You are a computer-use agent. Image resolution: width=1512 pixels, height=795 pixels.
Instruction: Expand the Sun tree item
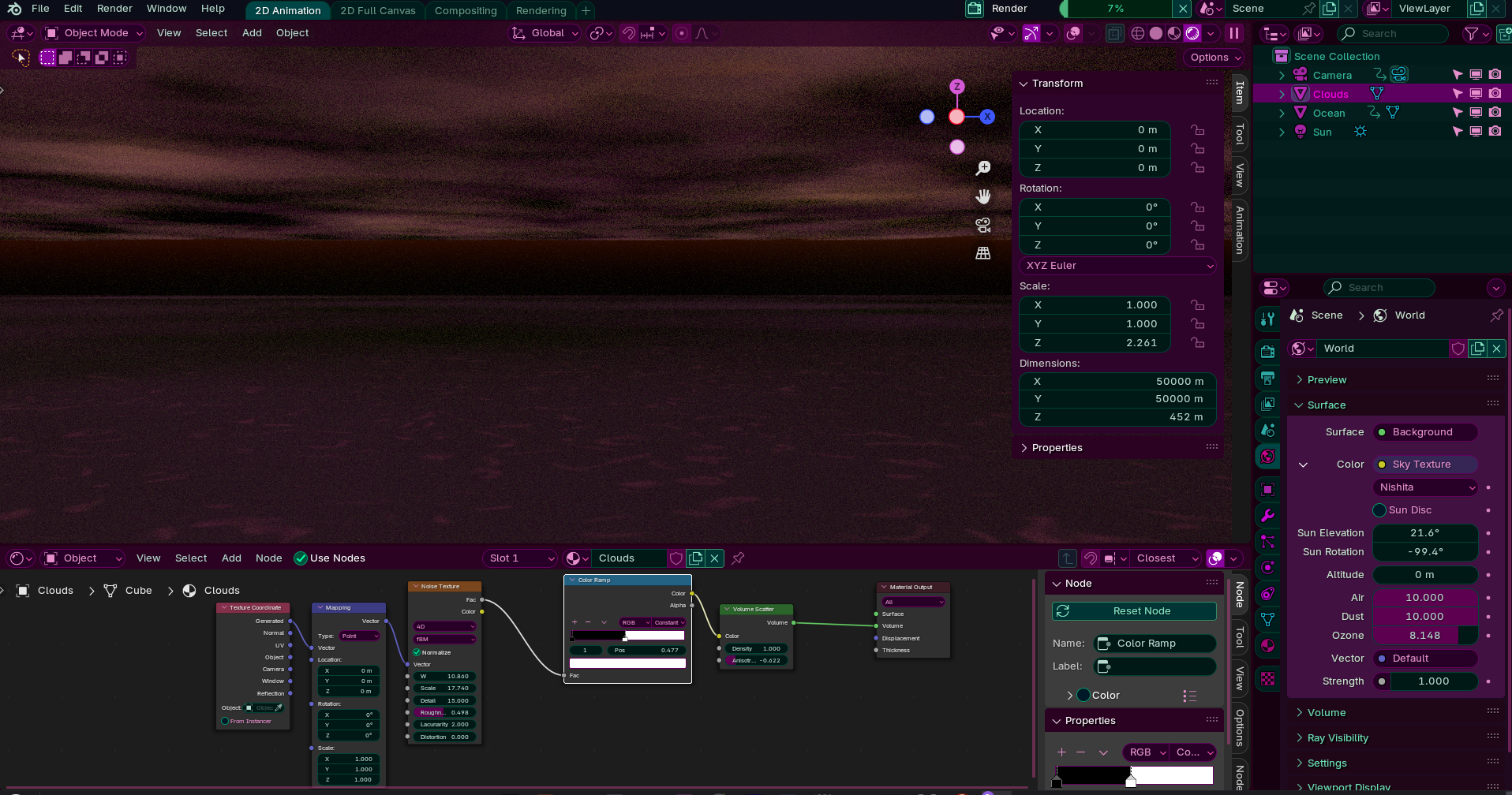point(1282,132)
